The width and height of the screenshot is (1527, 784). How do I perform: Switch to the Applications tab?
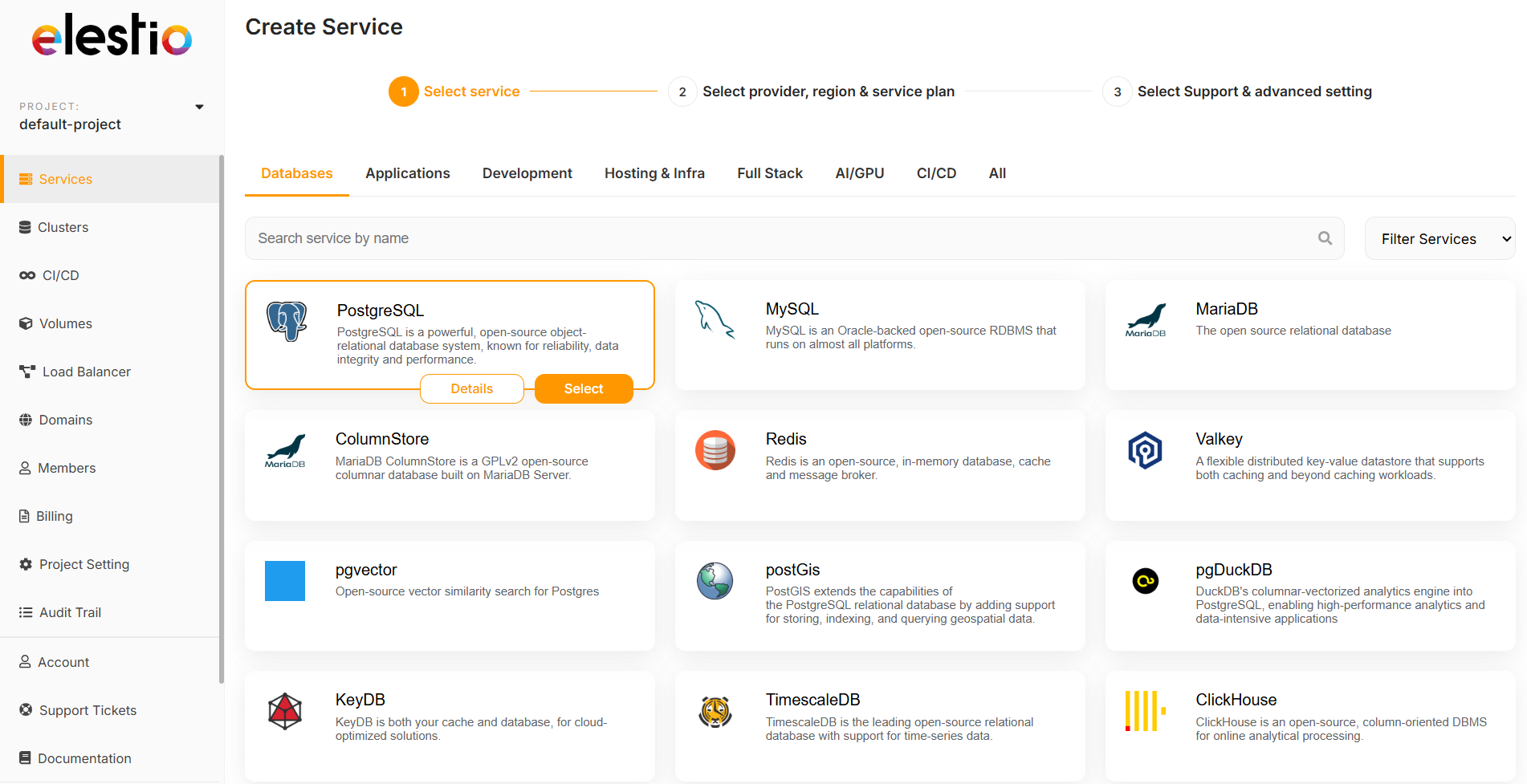408,173
